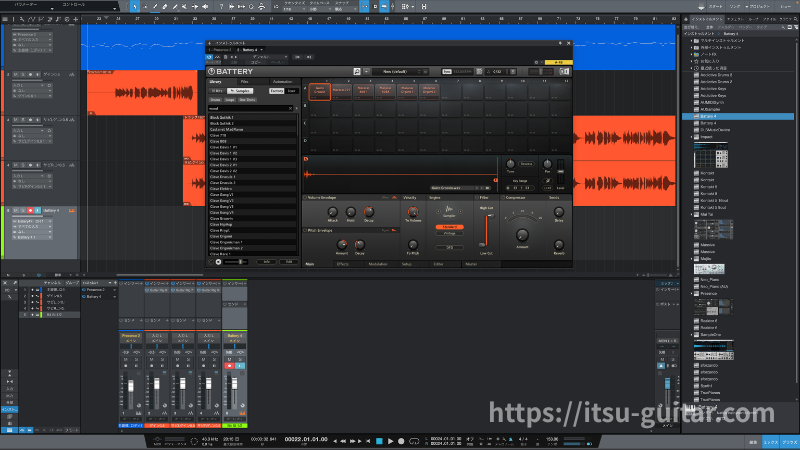Screen dimensions: 800x450
Task: Adjust the preview volume slider
Action: click(x=236, y=262)
